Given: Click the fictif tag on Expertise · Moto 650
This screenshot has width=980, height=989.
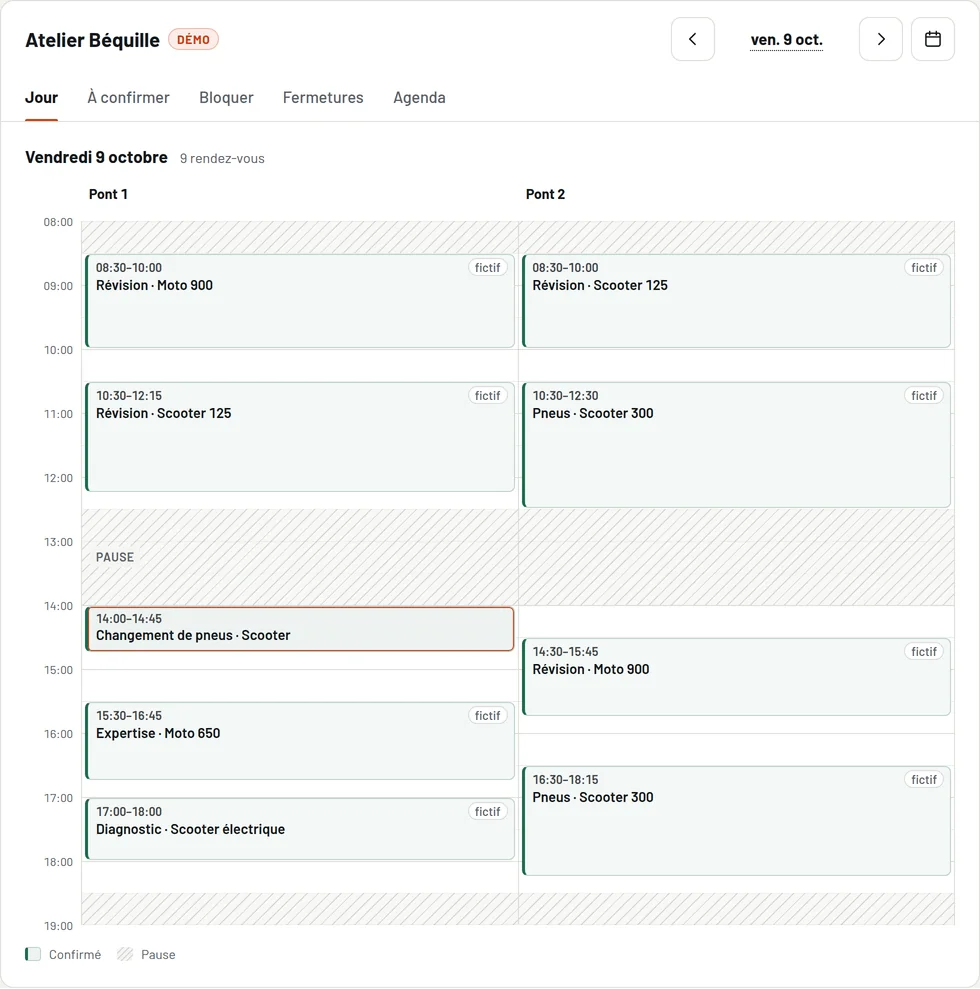Looking at the screenshot, I should (487, 715).
